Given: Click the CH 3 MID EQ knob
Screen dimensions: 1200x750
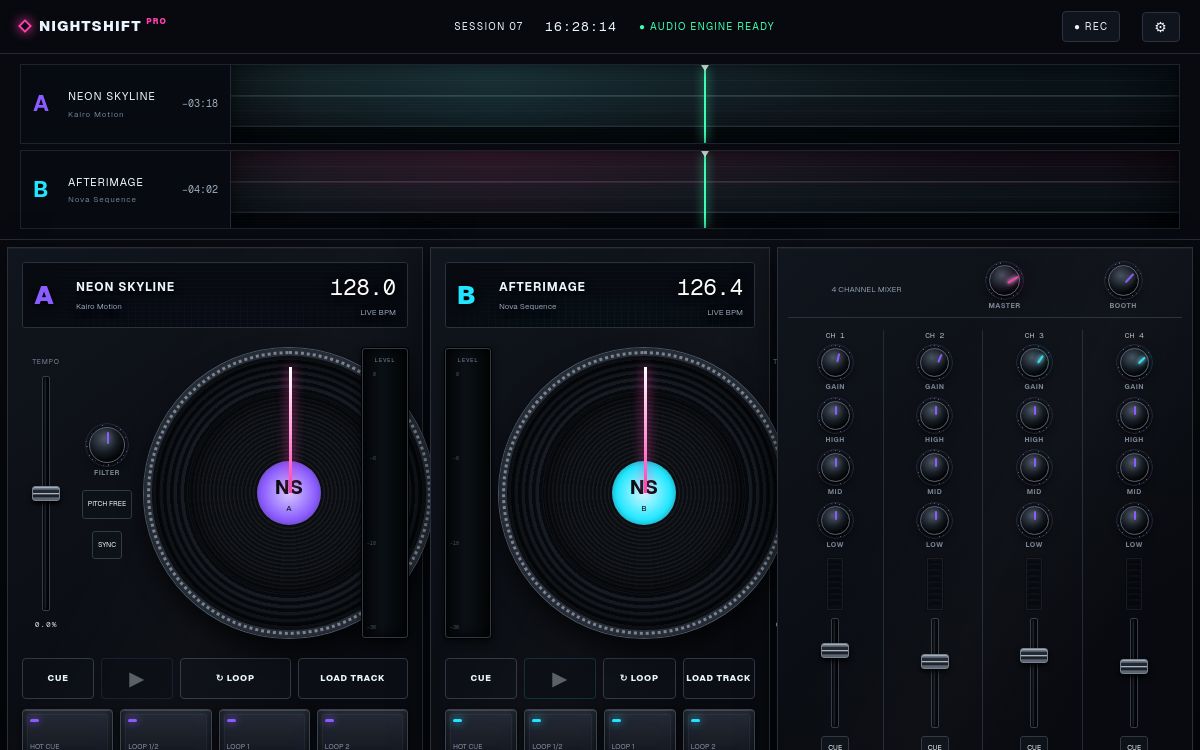Looking at the screenshot, I should coord(1034,467).
